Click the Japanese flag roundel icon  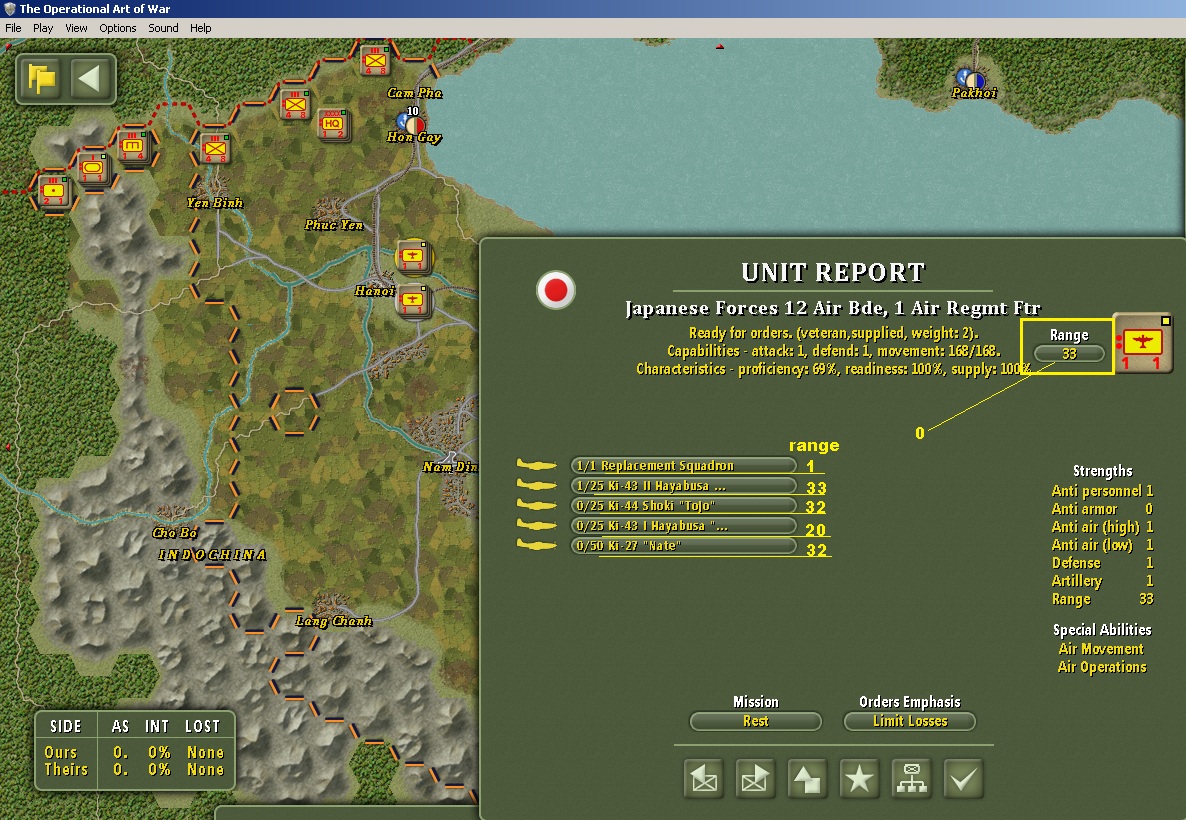[x=556, y=290]
